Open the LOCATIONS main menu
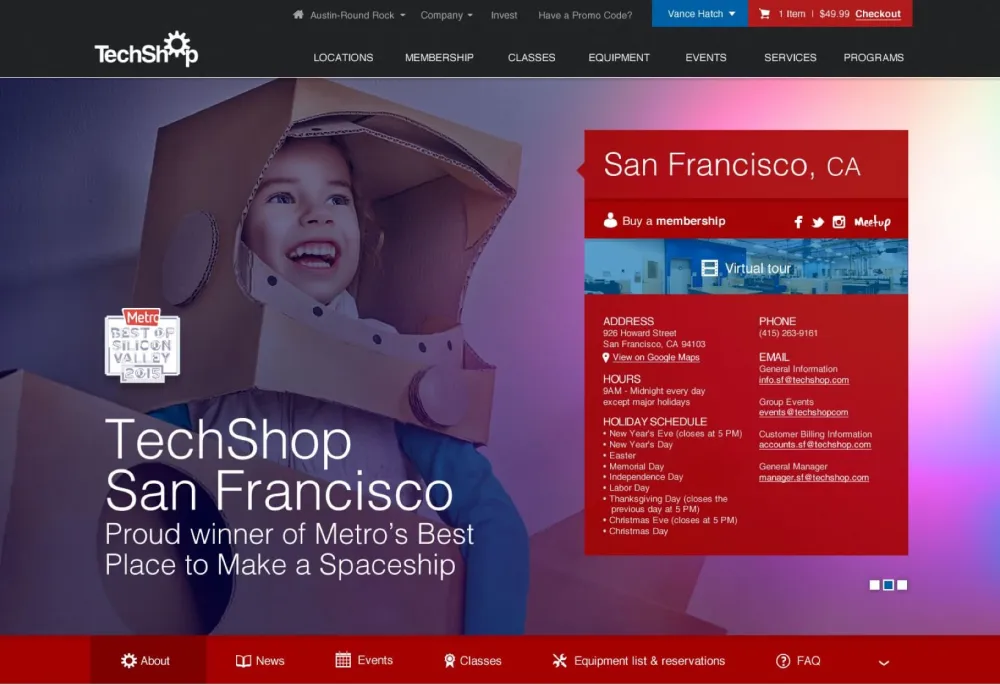This screenshot has width=1000, height=685. pyautogui.click(x=343, y=57)
